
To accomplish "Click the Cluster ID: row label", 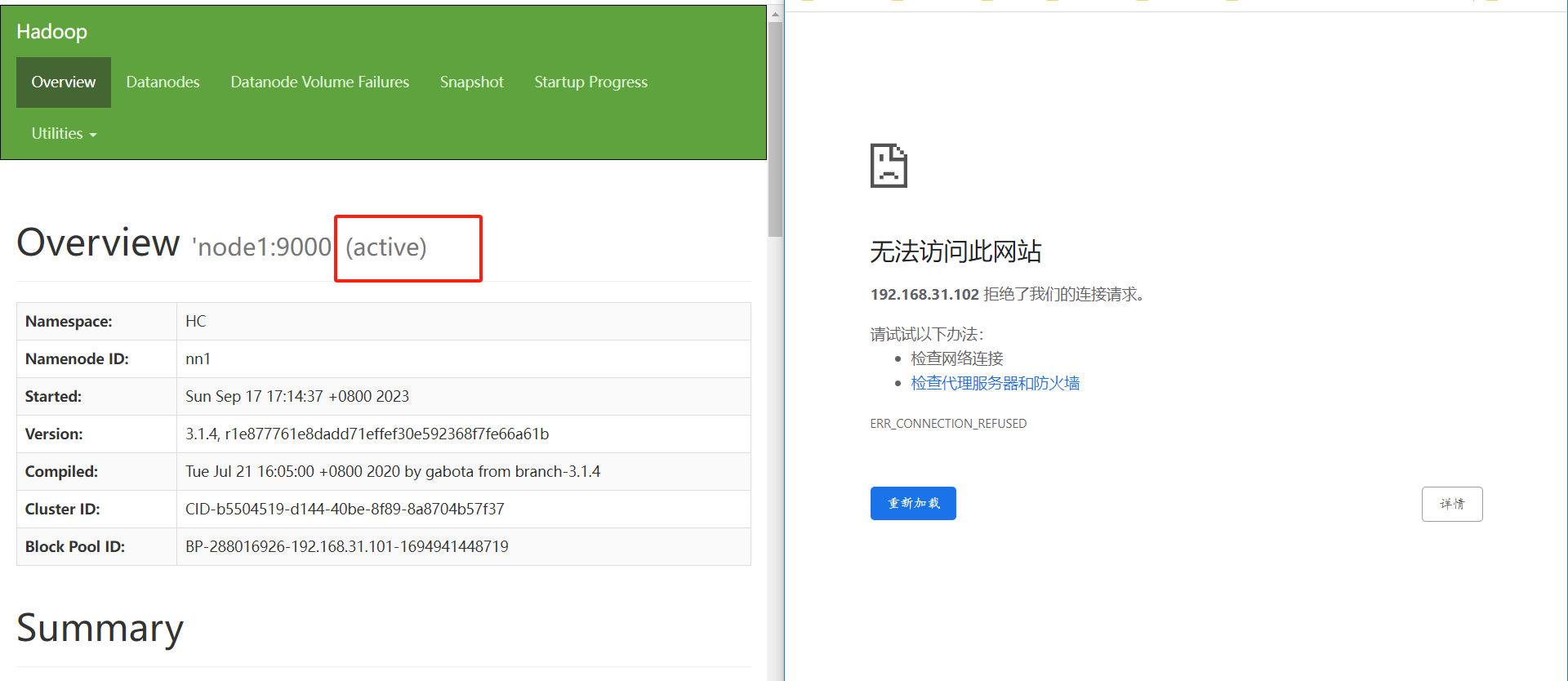I will [62, 509].
